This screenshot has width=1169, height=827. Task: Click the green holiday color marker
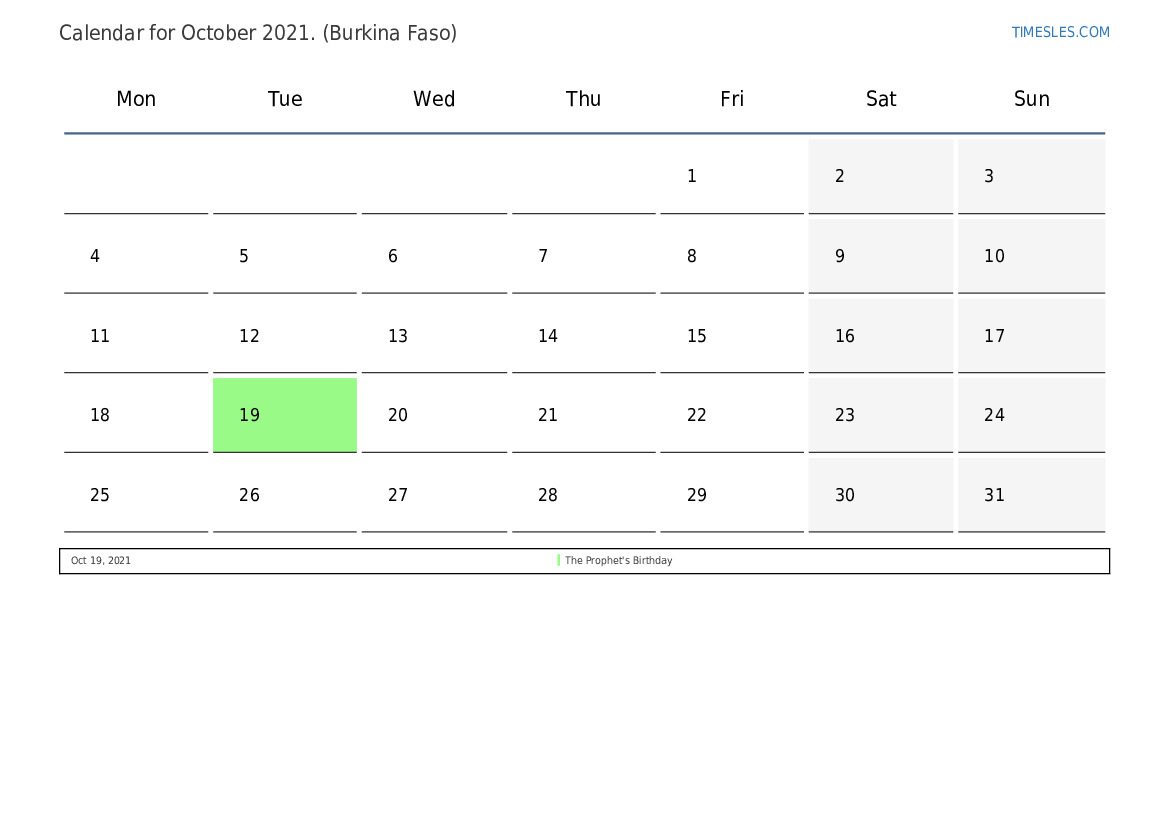click(558, 561)
